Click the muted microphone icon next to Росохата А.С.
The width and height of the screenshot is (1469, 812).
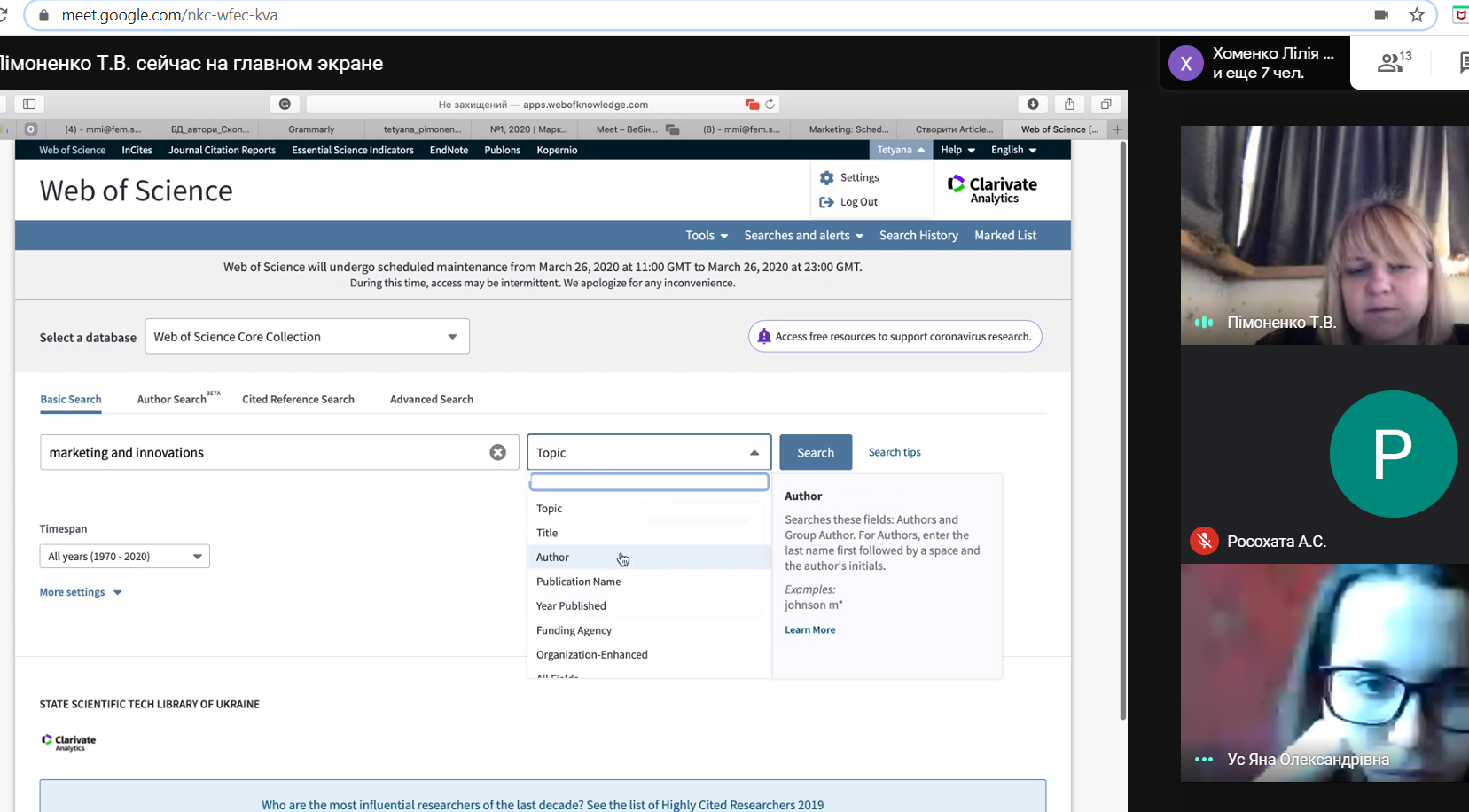coord(1204,541)
